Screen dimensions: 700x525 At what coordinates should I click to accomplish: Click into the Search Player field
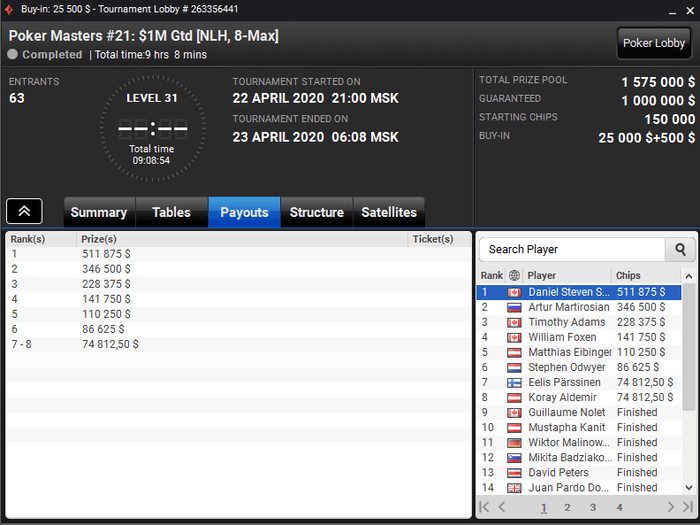572,249
